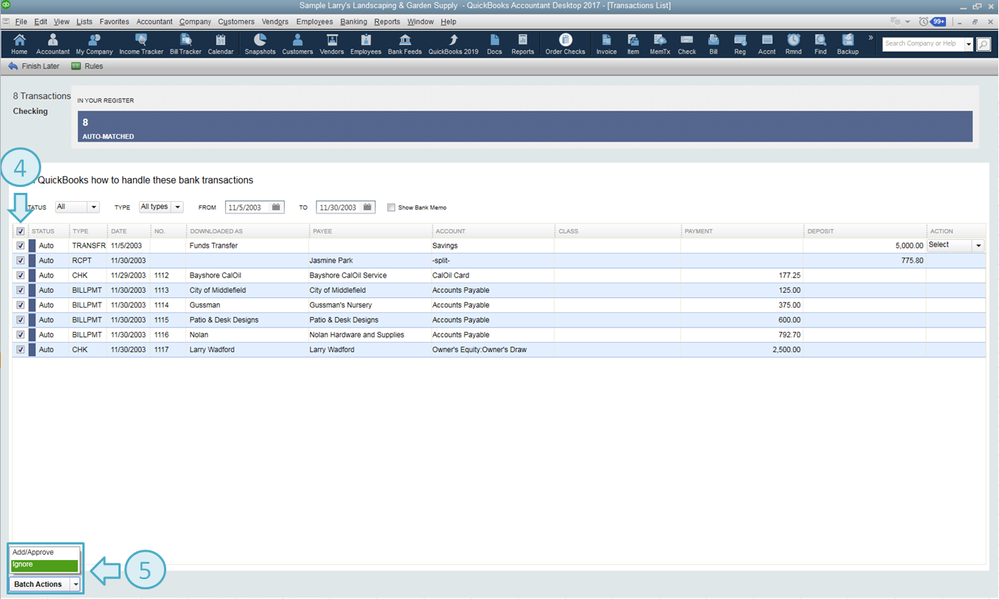Open the Help menu
This screenshot has width=999, height=599.
click(449, 22)
